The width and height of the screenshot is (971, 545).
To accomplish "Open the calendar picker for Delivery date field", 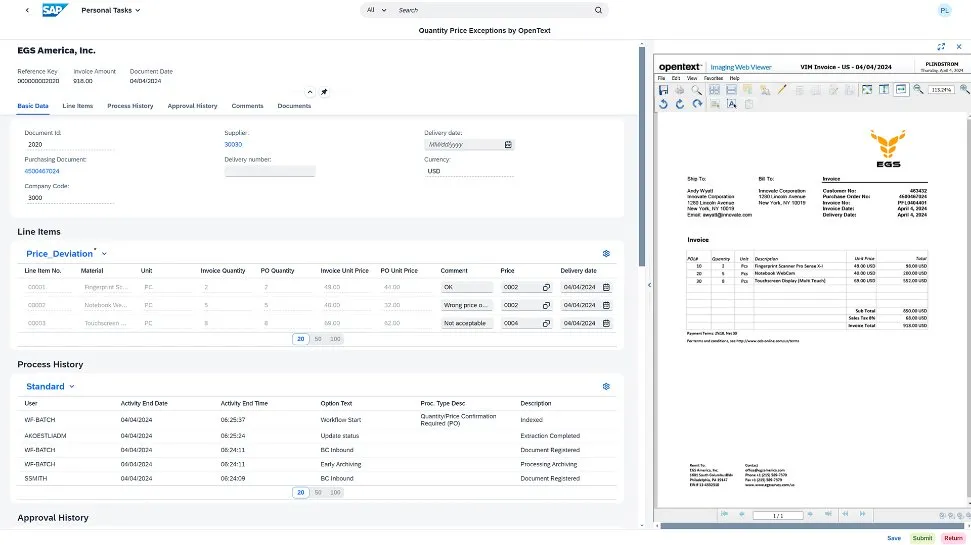I will pos(508,144).
